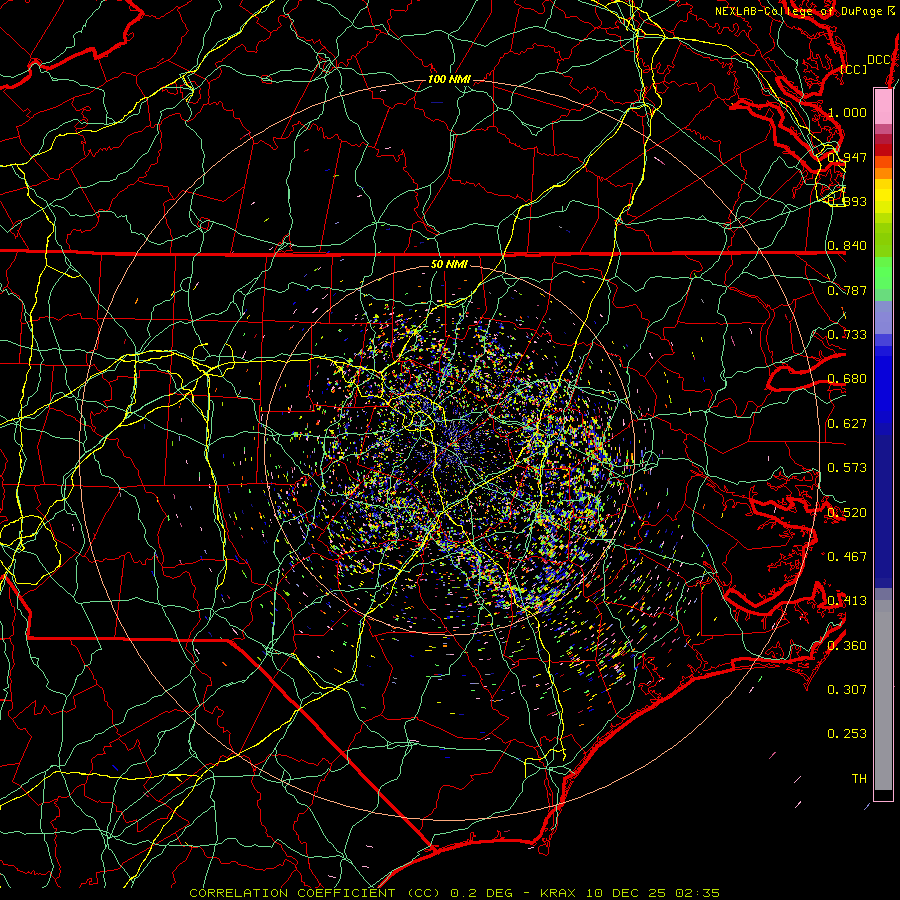Click the "100 NMI" range ring label
Viewport: 900px width, 900px height.
449,79
